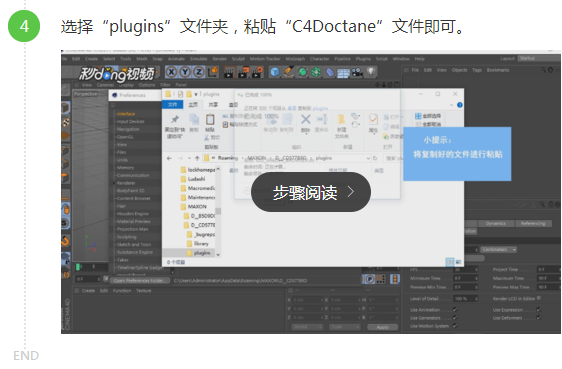Add a camera using the camera icon

(x=357, y=73)
